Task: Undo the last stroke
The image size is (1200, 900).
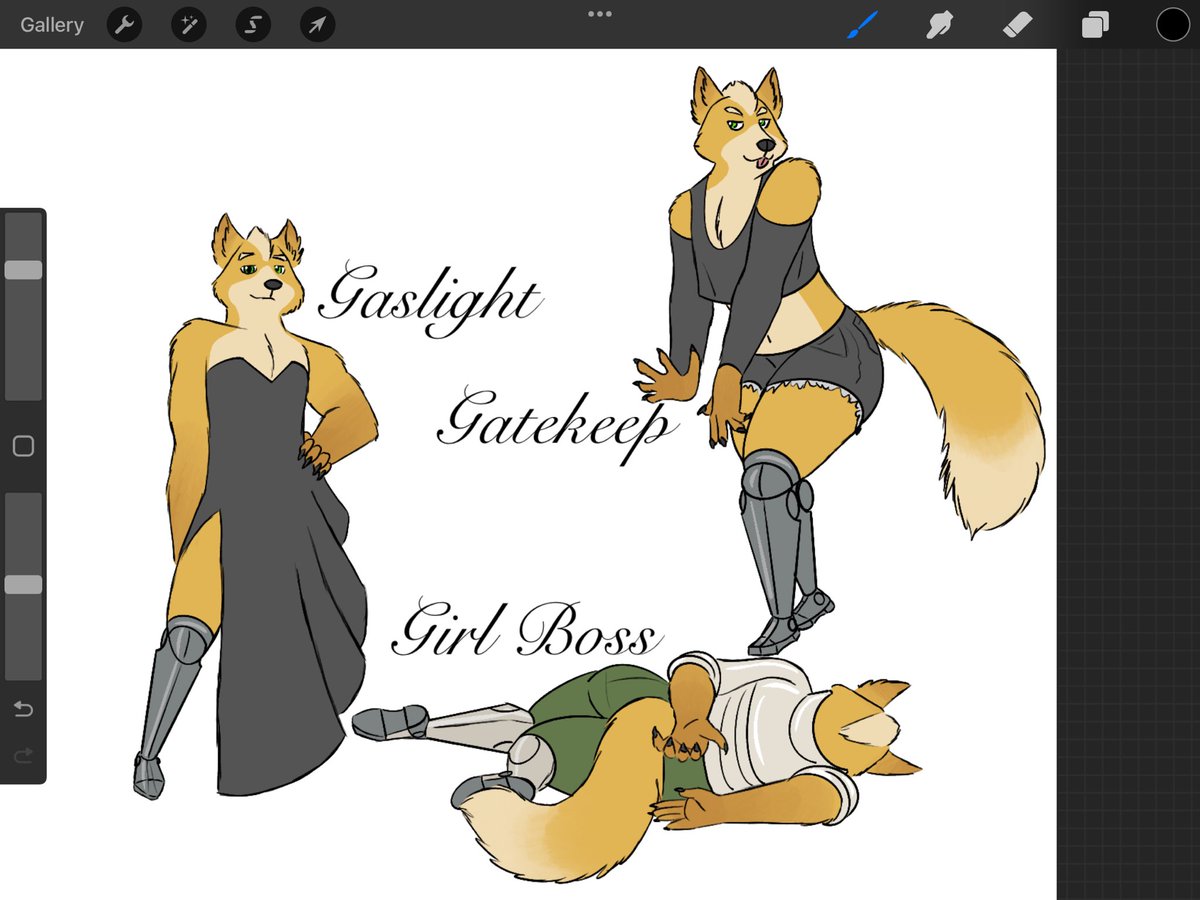Action: pyautogui.click(x=23, y=709)
